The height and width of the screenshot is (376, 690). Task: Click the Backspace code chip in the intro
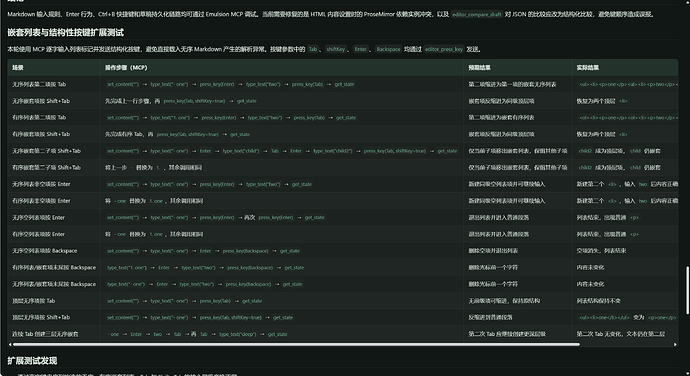click(388, 49)
